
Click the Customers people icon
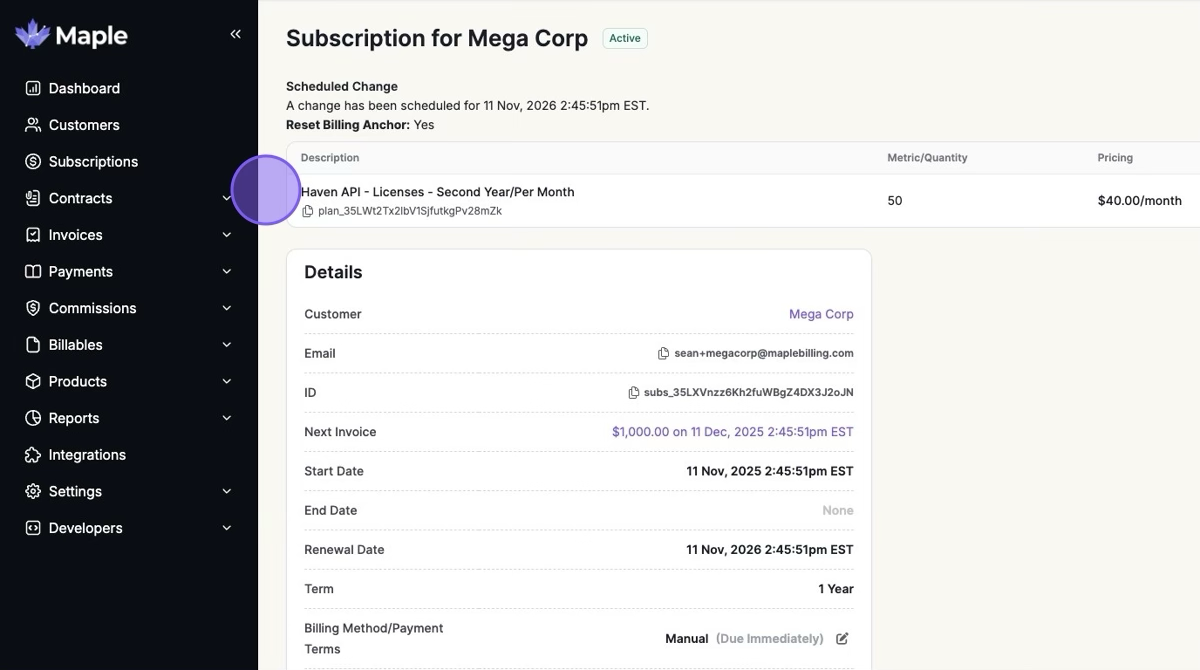(x=33, y=125)
